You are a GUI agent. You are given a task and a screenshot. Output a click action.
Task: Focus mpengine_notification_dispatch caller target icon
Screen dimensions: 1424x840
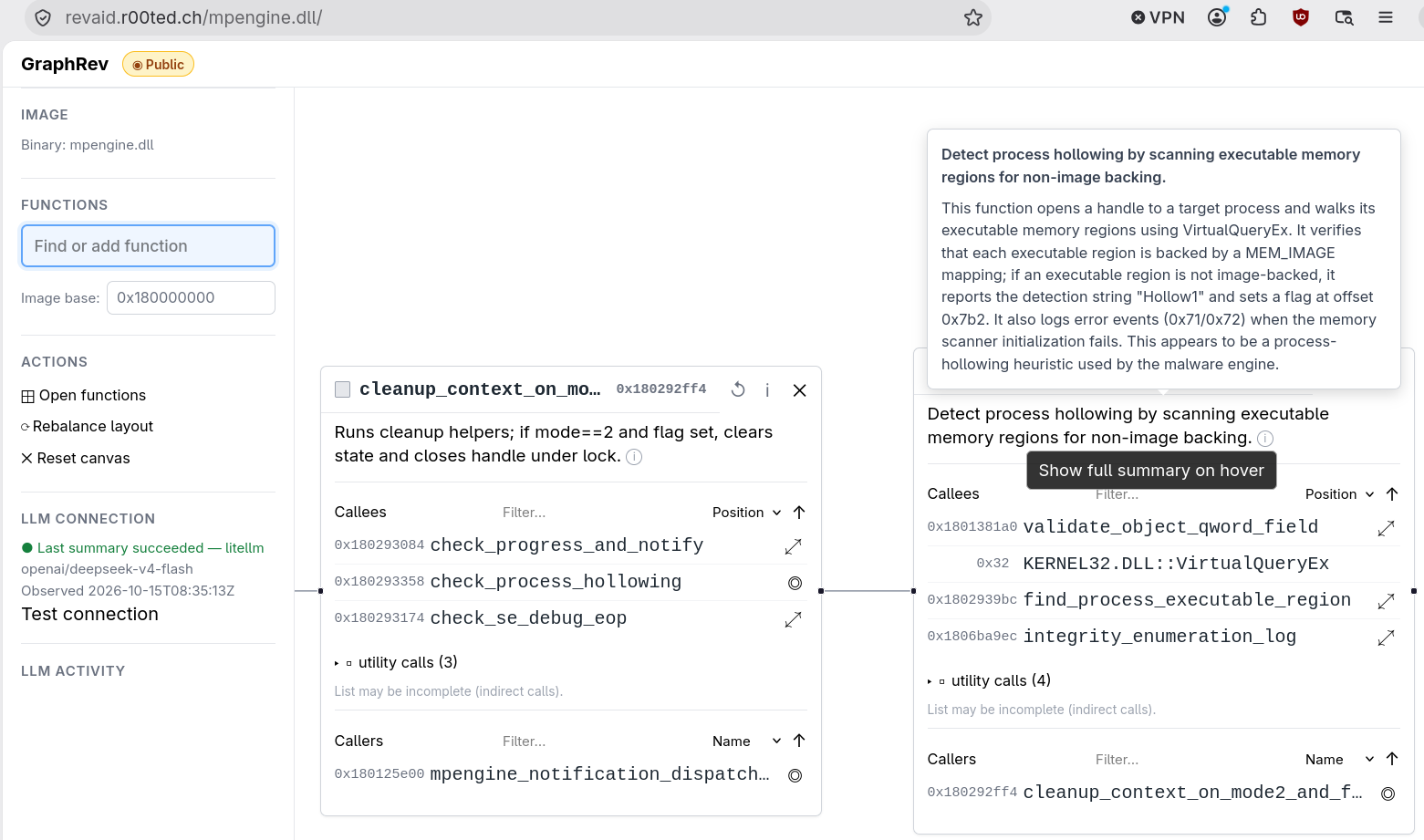coord(795,775)
